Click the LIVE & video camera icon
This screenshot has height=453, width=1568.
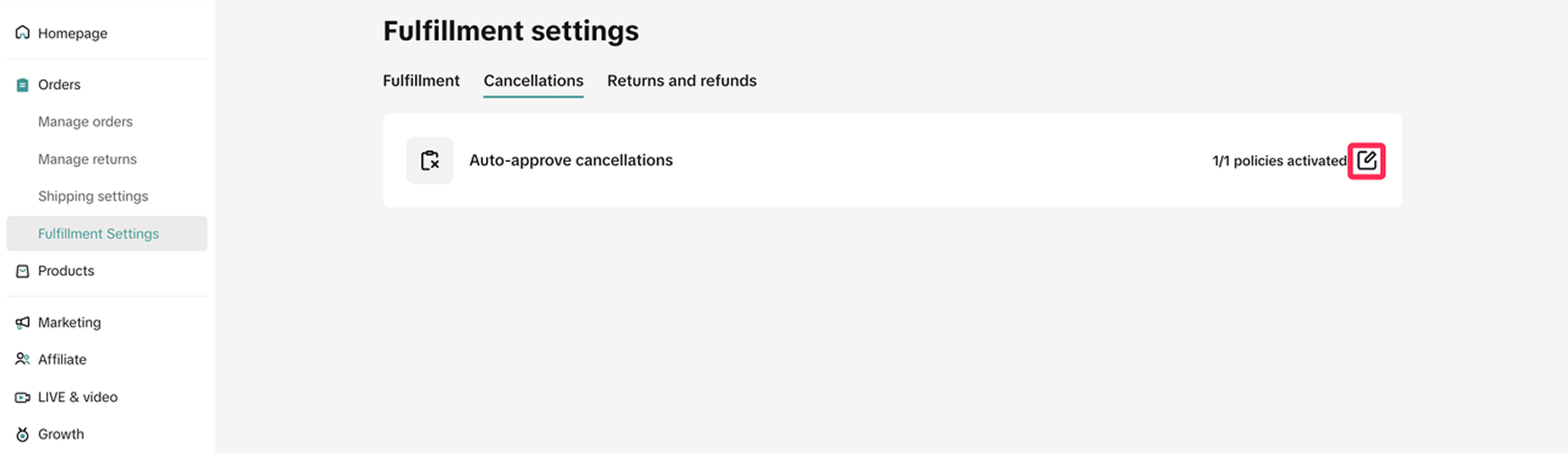tap(23, 397)
